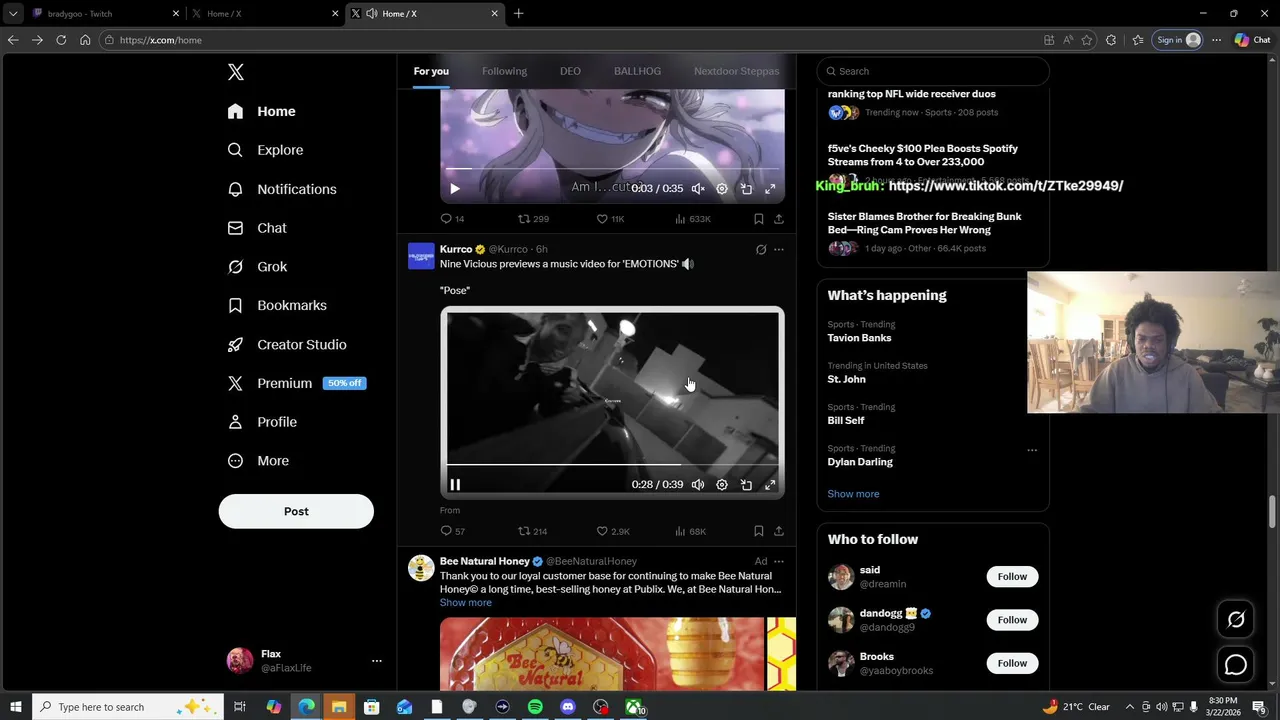This screenshot has height=720, width=1280.
Task: Seek the Nine Vicious video progress bar
Action: click(612, 465)
